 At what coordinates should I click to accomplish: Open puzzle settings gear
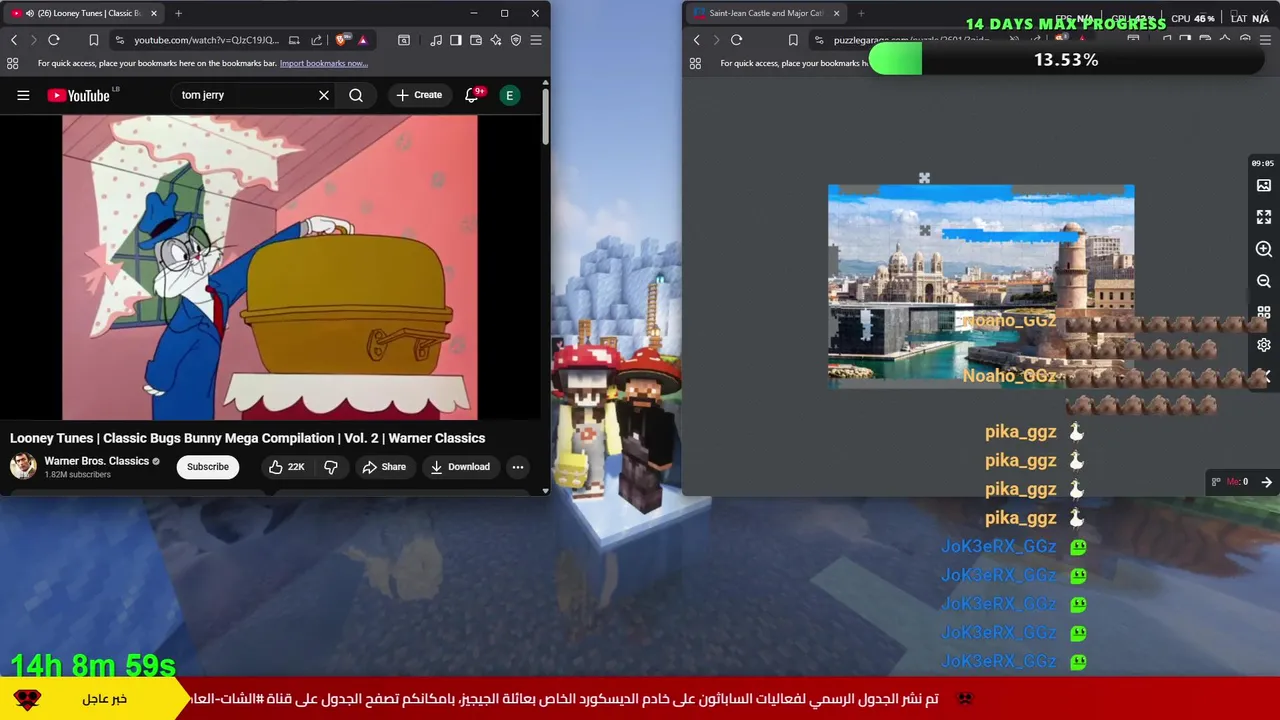click(1264, 345)
